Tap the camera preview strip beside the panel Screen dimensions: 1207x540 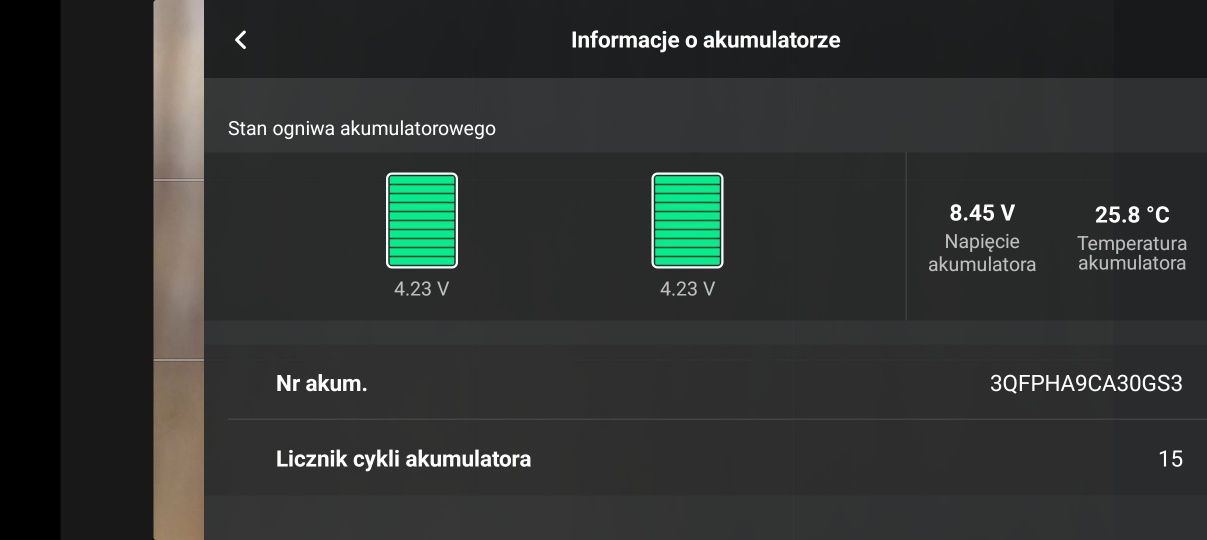coord(179,270)
